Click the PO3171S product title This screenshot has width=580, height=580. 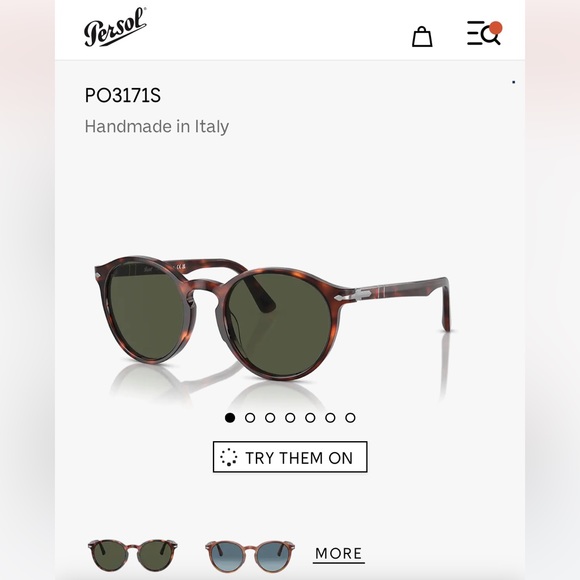click(x=123, y=95)
